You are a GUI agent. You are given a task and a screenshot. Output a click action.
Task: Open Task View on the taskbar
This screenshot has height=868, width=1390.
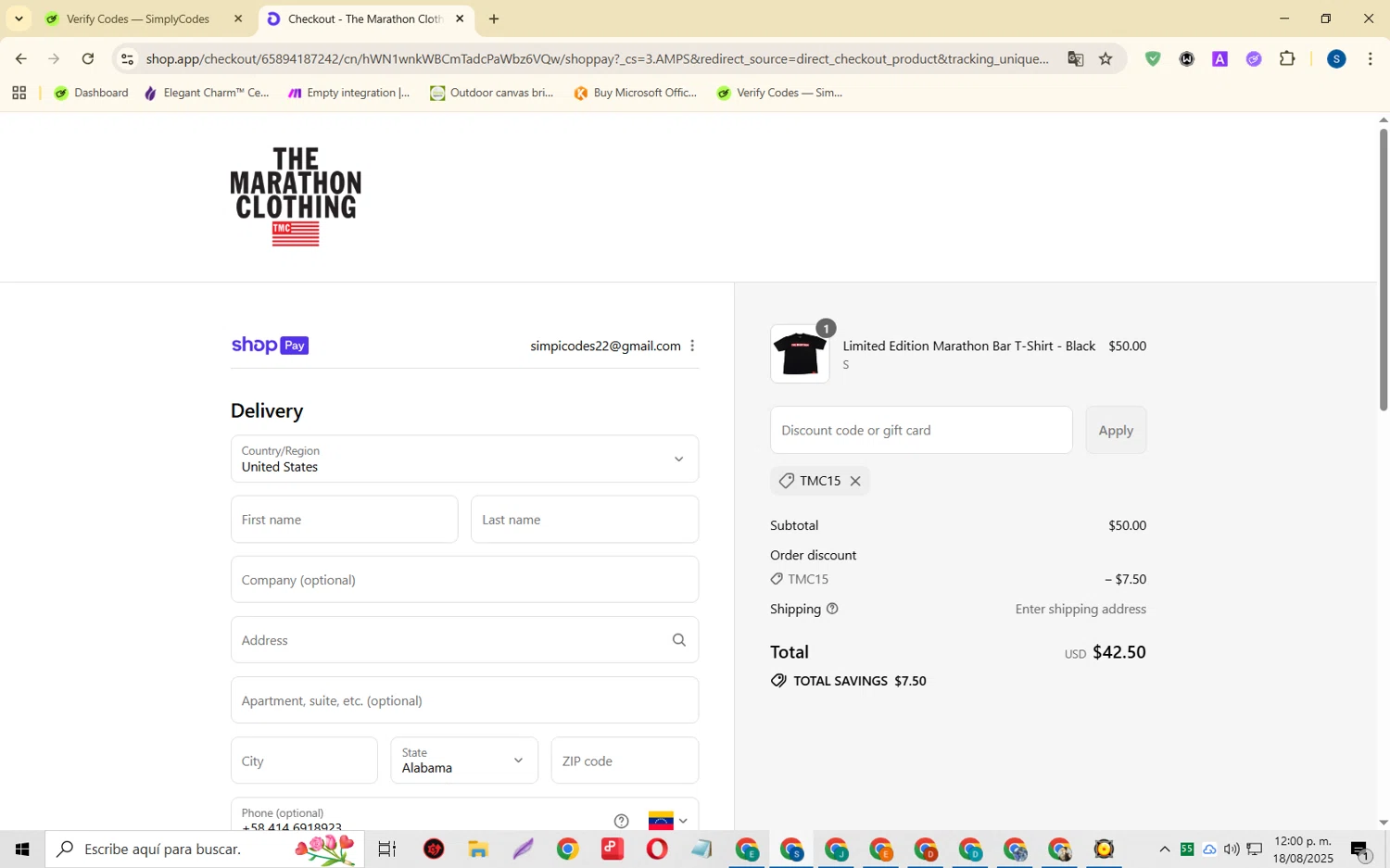[x=387, y=849]
